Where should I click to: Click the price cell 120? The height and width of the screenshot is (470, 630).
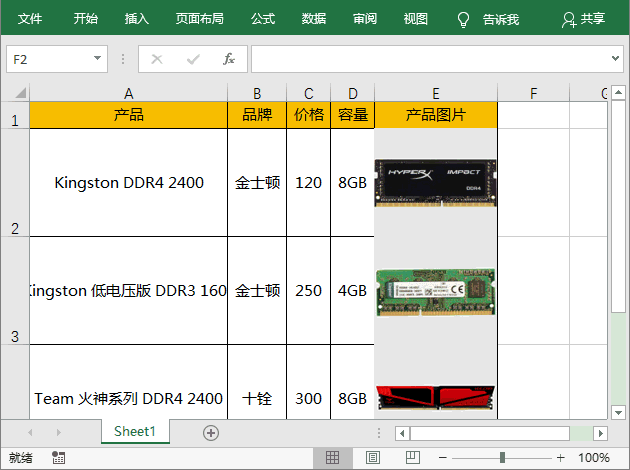click(309, 183)
